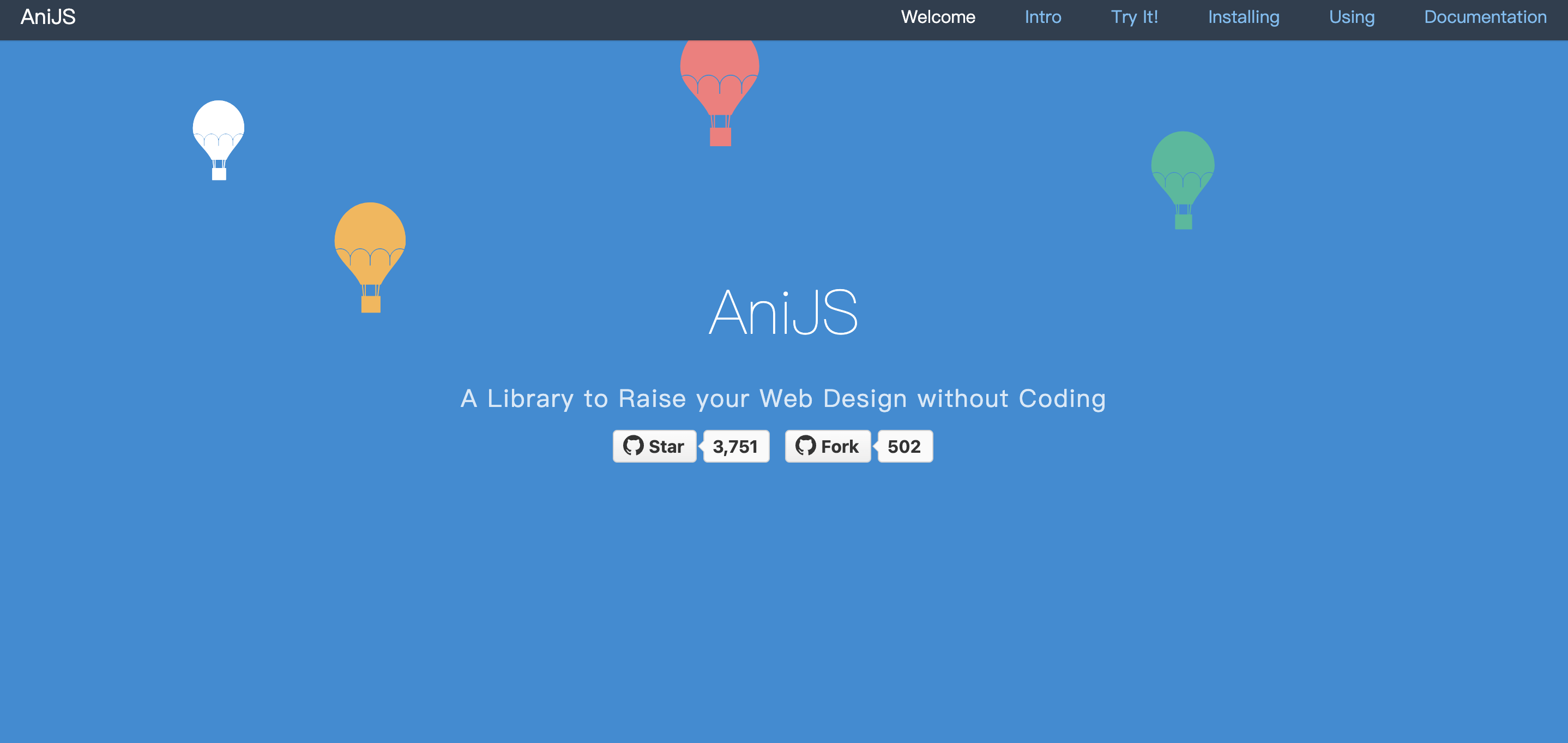Click the red balloon's basket
Image resolution: width=1568 pixels, height=743 pixels.
click(x=720, y=137)
